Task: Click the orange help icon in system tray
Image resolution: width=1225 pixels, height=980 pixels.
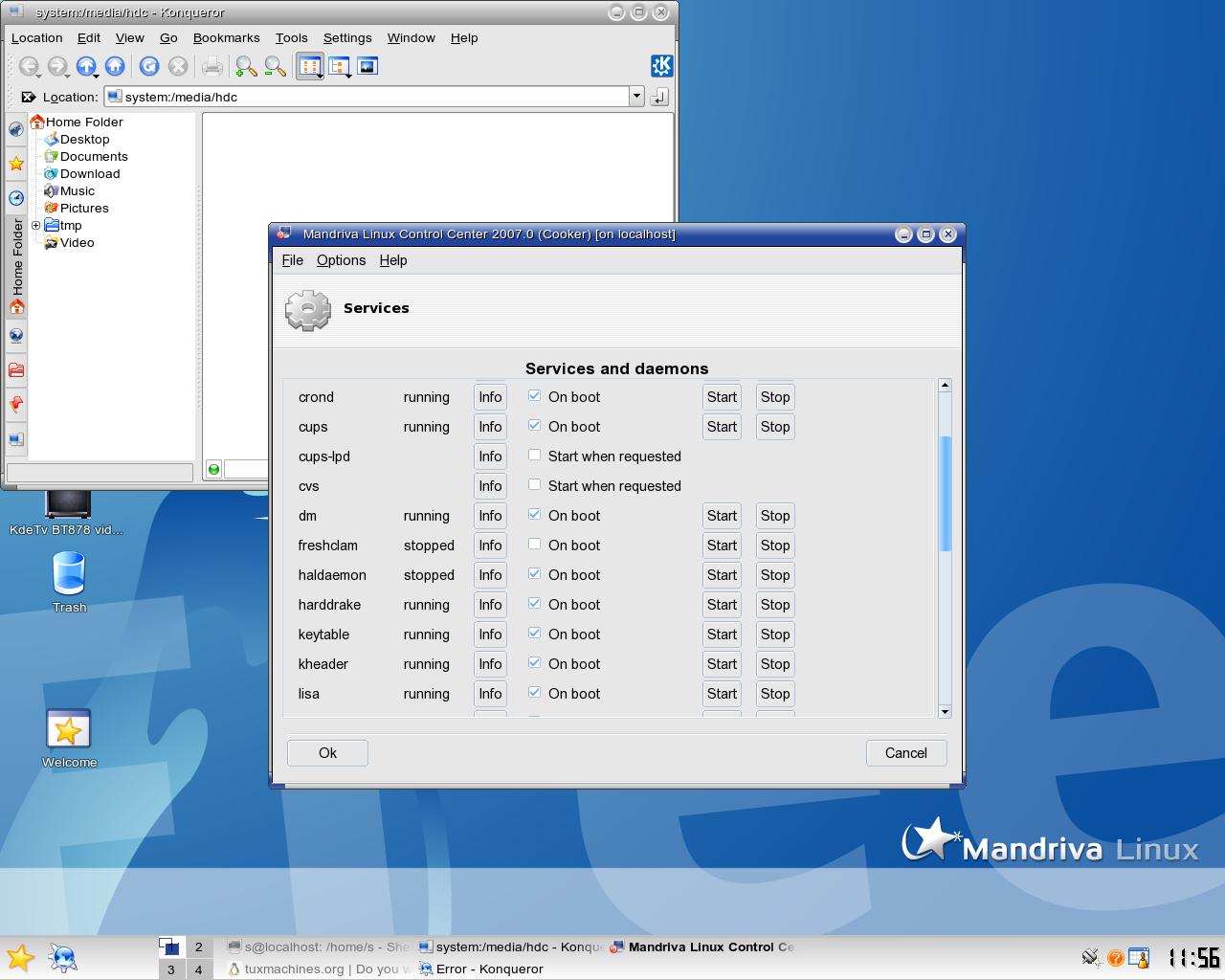Action: tap(1115, 957)
